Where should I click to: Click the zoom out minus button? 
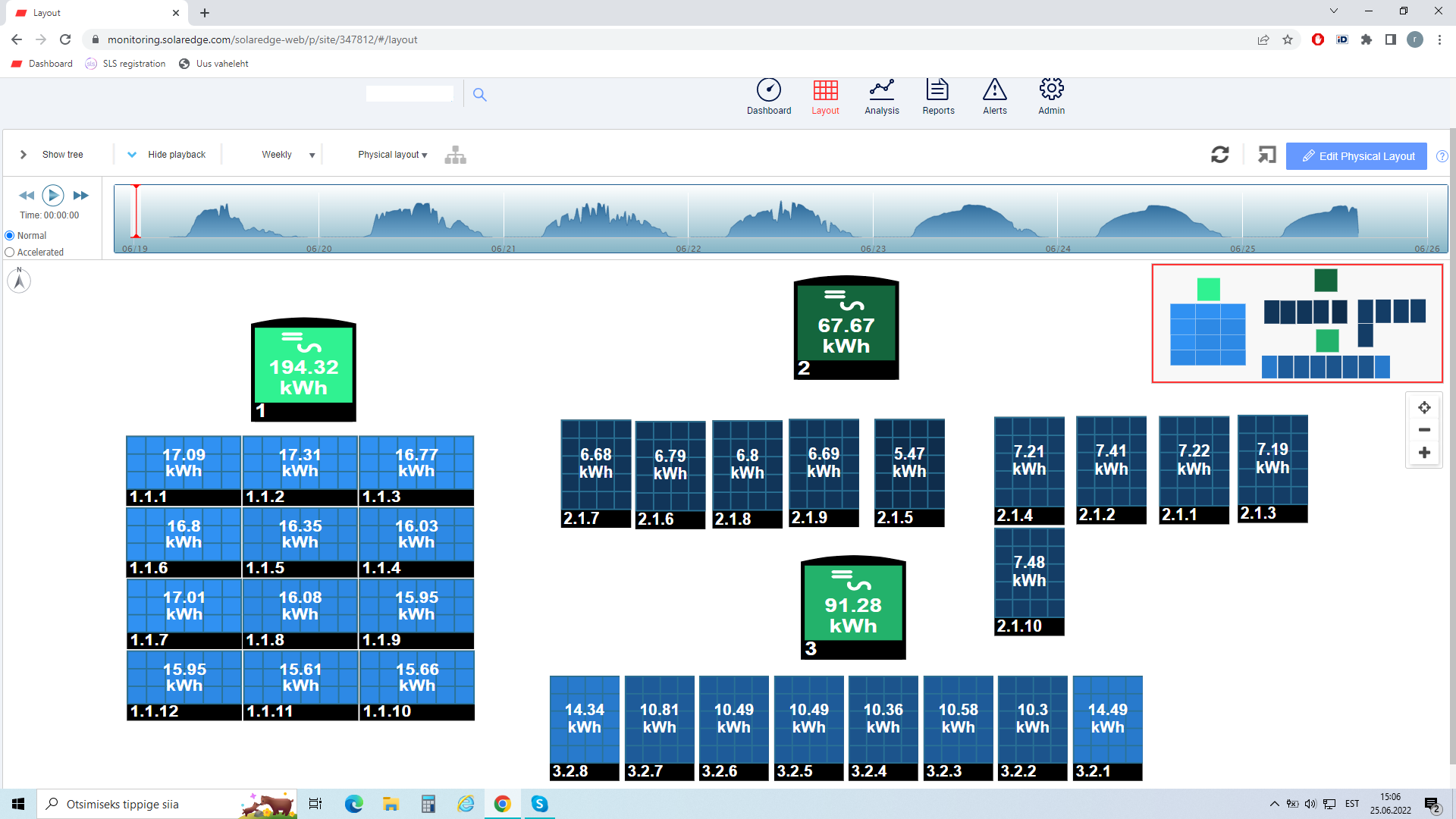point(1424,430)
